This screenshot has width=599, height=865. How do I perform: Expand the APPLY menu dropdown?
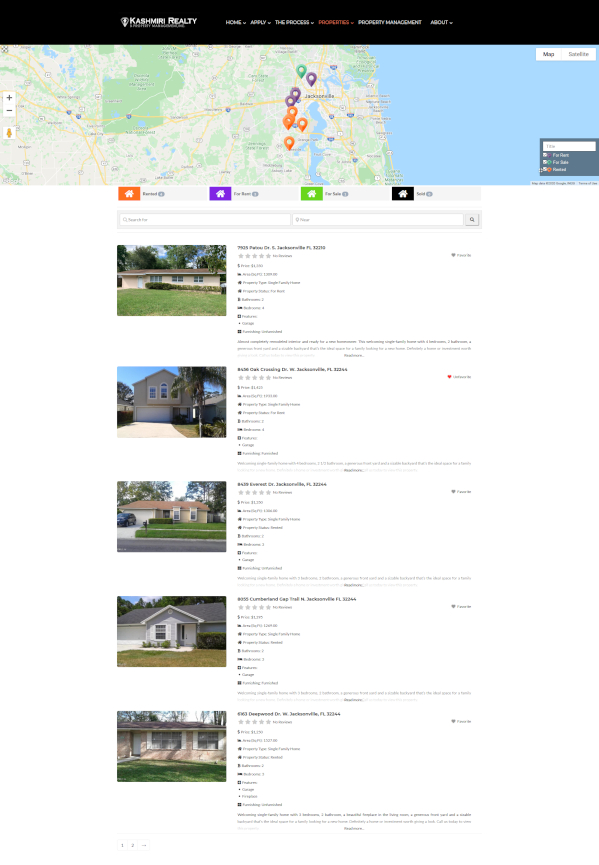click(260, 23)
